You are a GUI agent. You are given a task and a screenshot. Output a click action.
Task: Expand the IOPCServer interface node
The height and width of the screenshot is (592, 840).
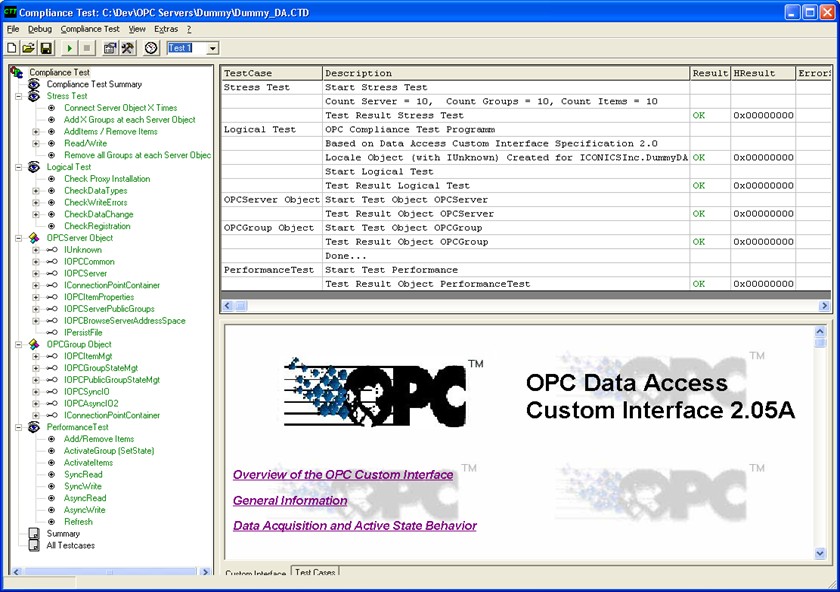(x=36, y=274)
